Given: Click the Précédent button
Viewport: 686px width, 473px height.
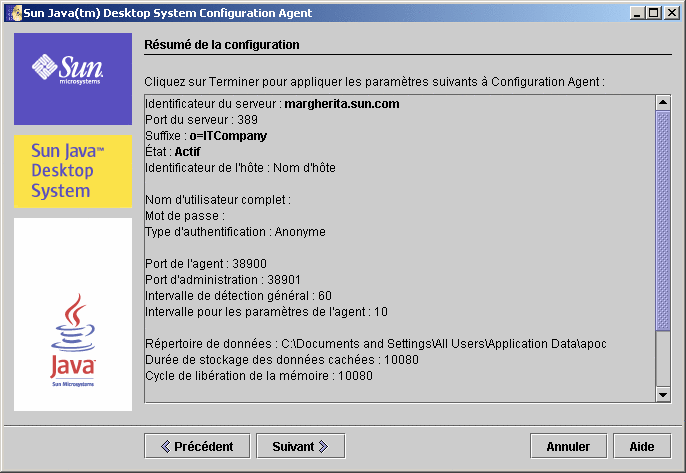Looking at the screenshot, I should (x=197, y=446).
